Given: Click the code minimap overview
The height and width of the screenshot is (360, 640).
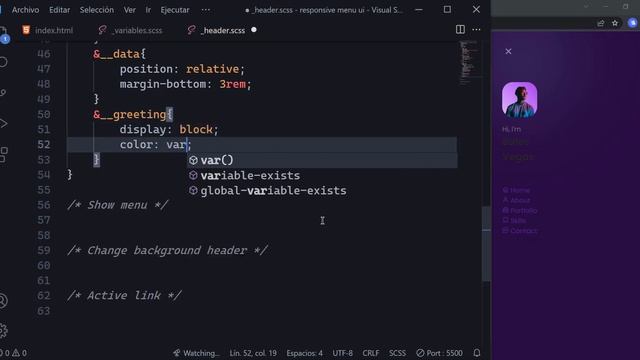Looking at the screenshot, I should point(469,62).
